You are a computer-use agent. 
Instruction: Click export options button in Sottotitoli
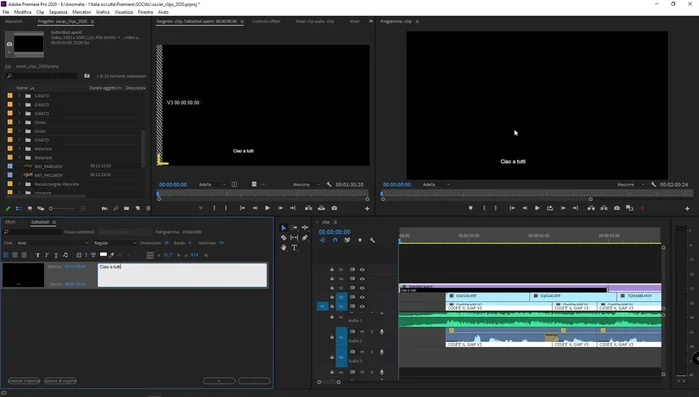point(60,381)
